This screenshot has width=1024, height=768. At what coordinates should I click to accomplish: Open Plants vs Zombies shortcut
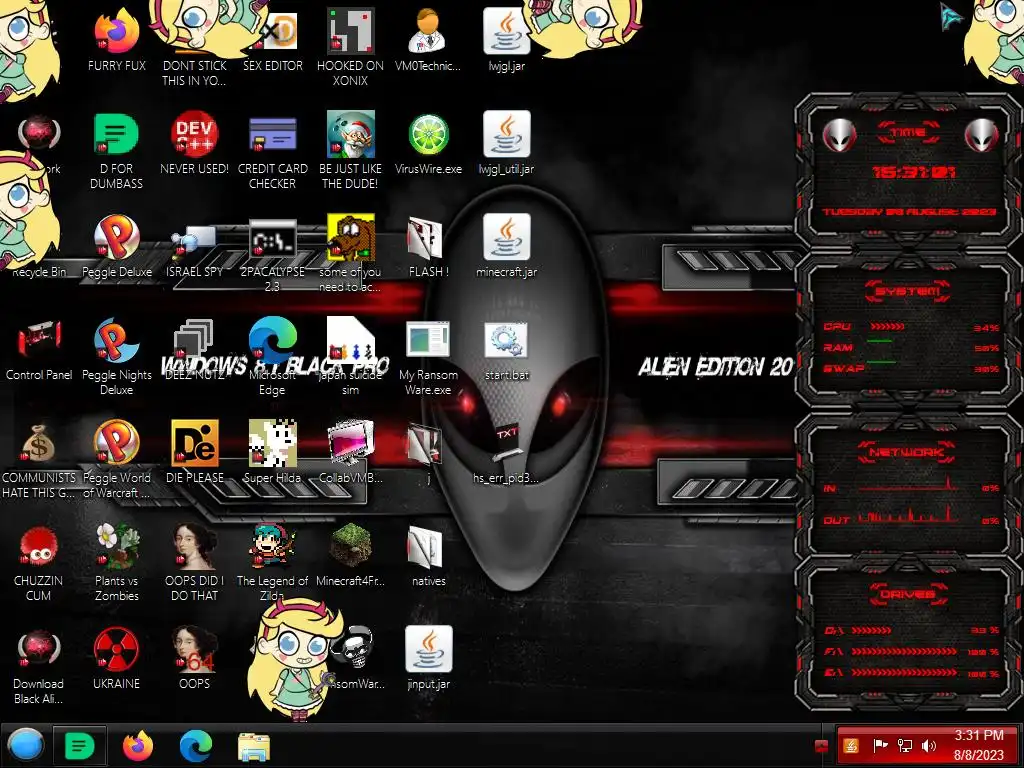[116, 546]
